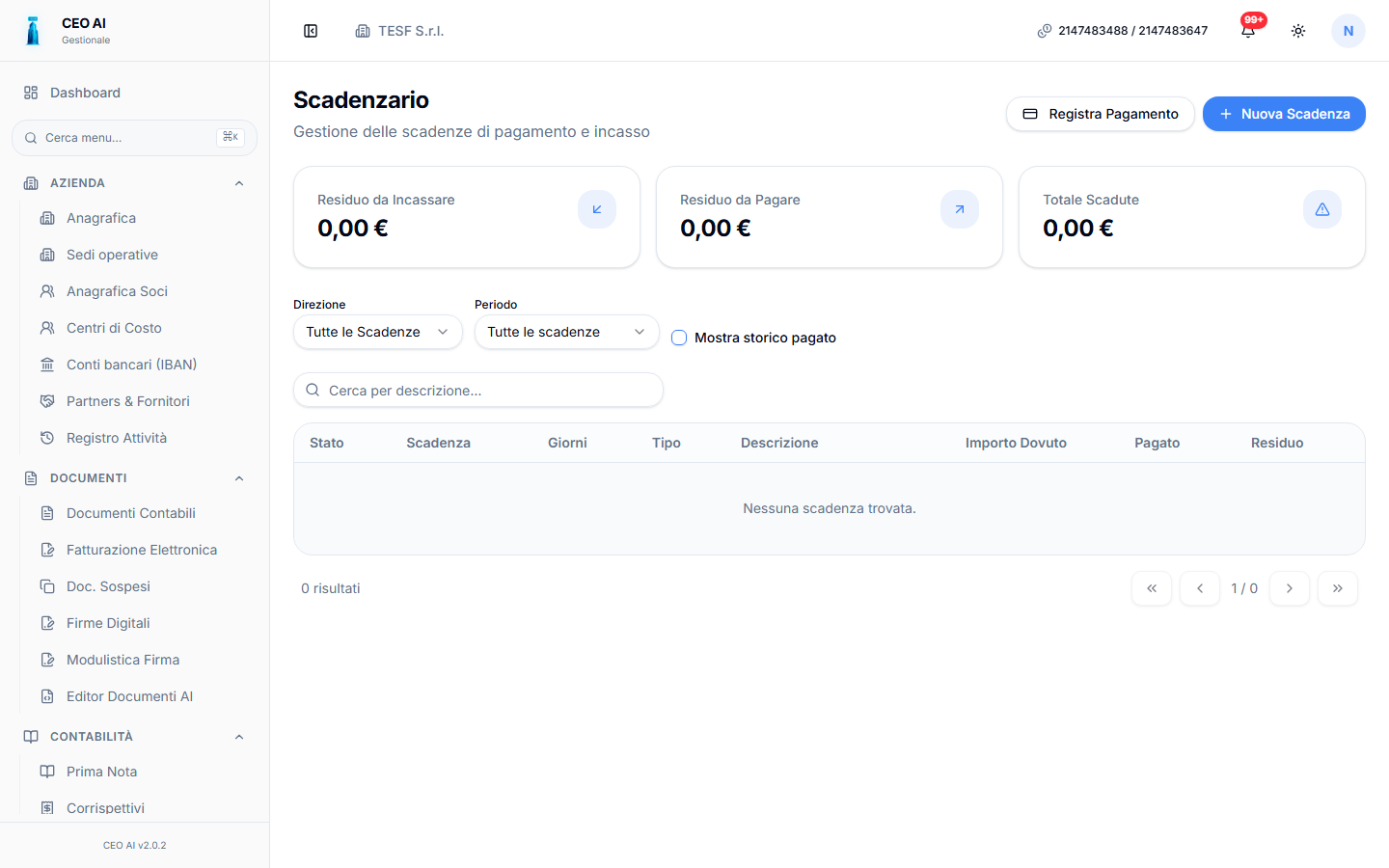The width and height of the screenshot is (1389, 868).
Task: Toggle the sidebar panel icon
Action: coord(311,31)
